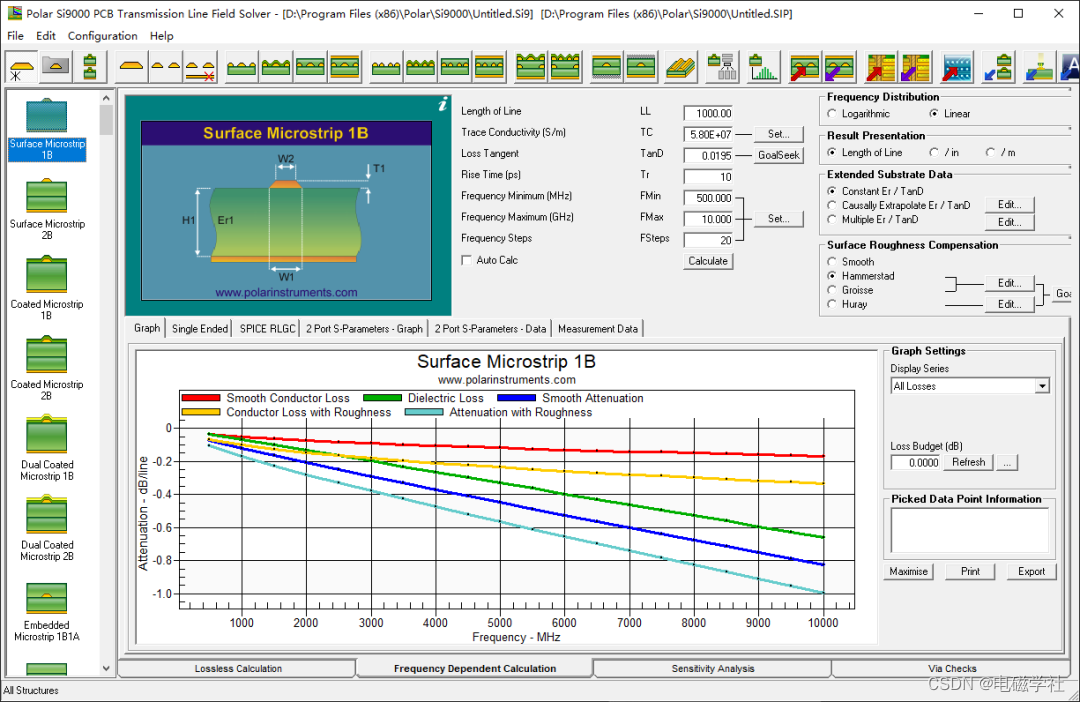This screenshot has width=1080, height=702.
Task: Click Refresh beside Loss Budget
Action: 968,462
